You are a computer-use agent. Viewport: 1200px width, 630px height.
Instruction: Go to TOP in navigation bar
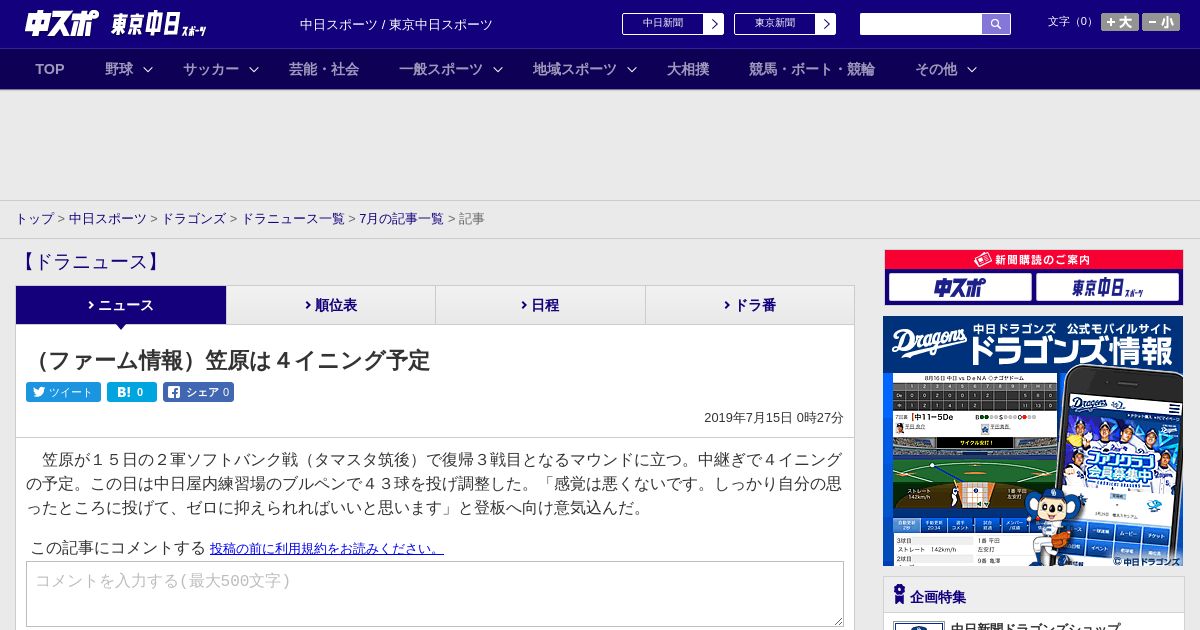pyautogui.click(x=50, y=69)
